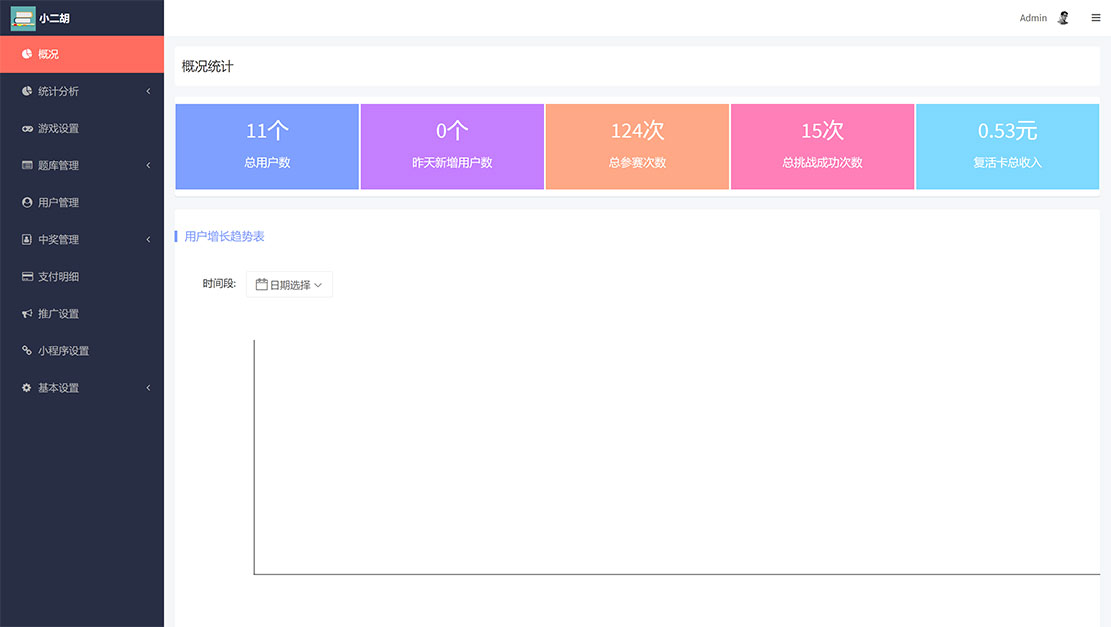Click the 复活卡总收入 card
The height and width of the screenshot is (627, 1111).
click(1007, 146)
